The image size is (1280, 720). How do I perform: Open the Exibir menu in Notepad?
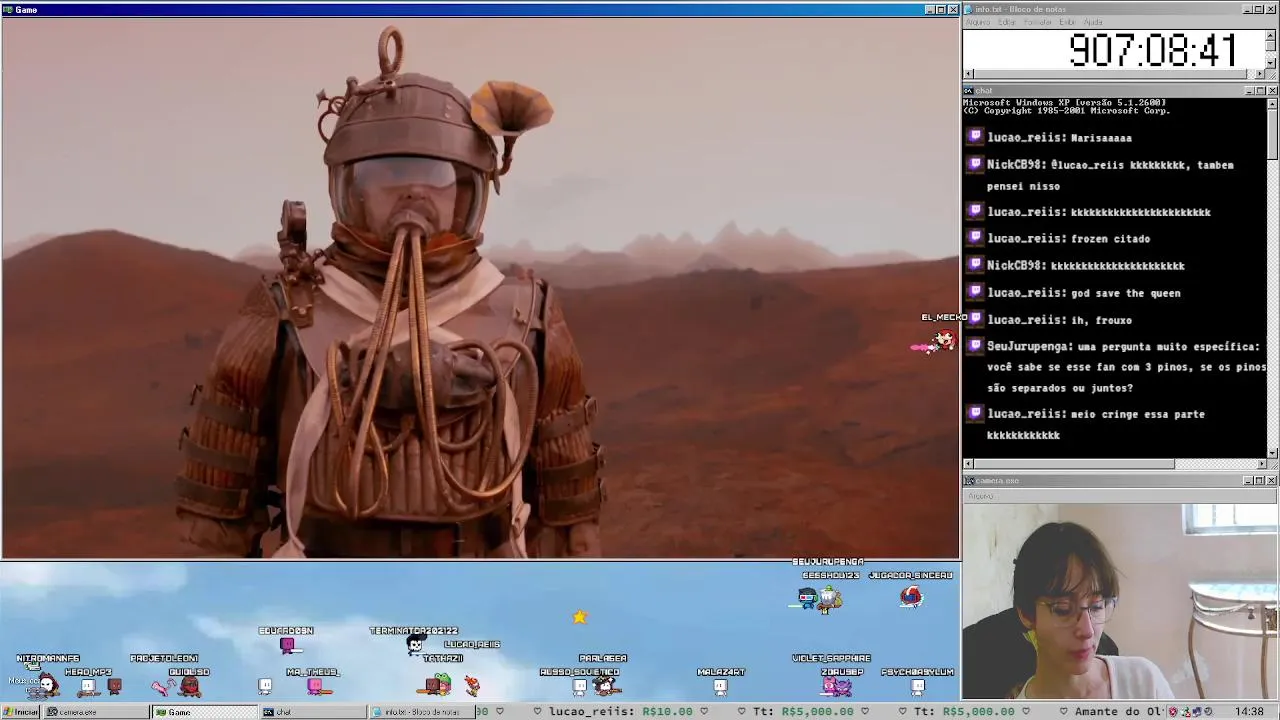(x=1067, y=22)
